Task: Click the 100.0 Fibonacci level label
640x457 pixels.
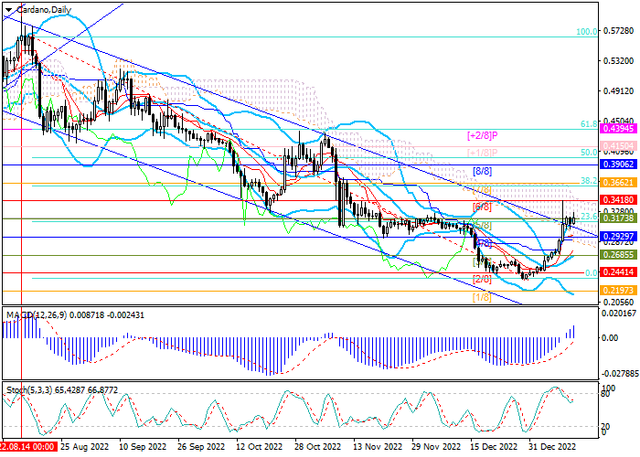Action: (x=588, y=32)
